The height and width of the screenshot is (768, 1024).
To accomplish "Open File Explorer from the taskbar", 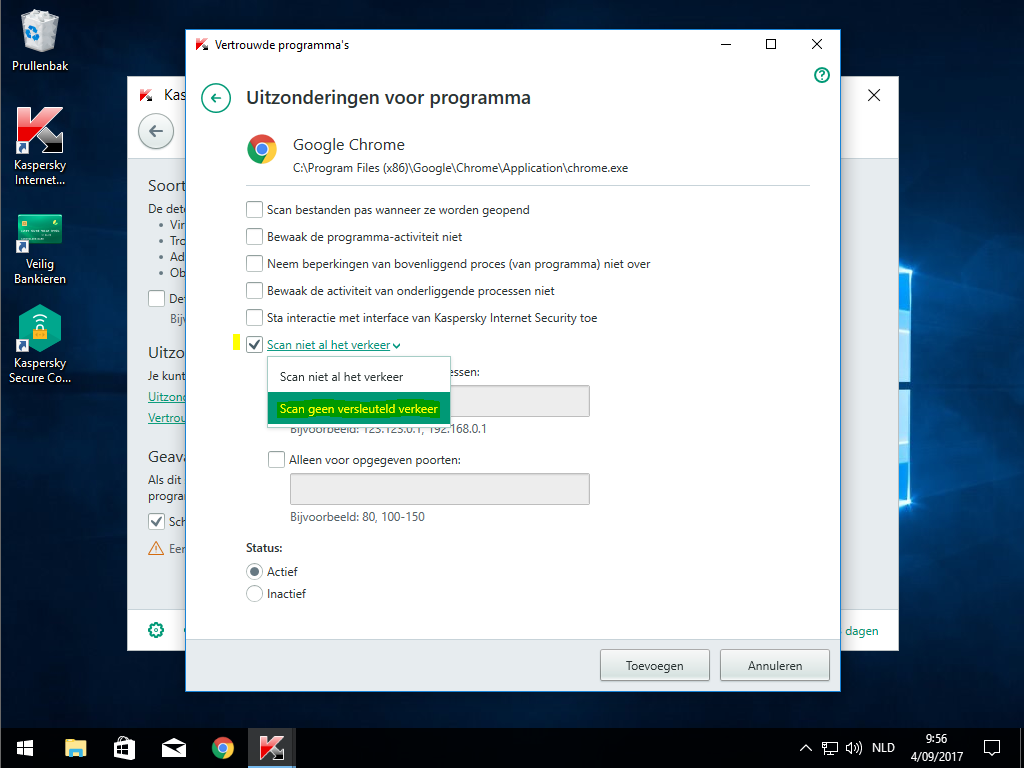I will click(76, 748).
